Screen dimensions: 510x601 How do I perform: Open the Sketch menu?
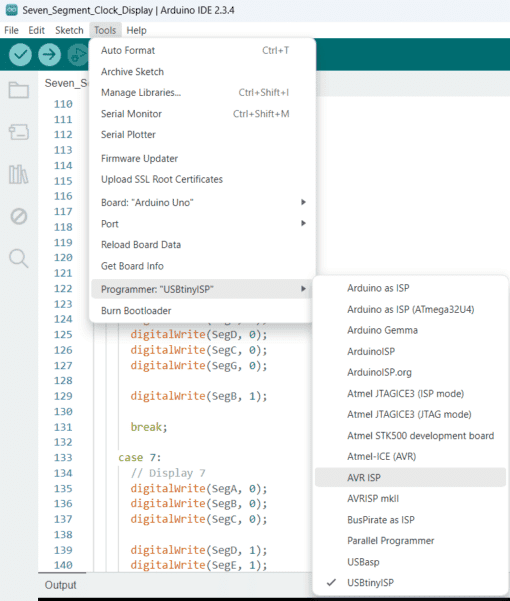pyautogui.click(x=69, y=30)
